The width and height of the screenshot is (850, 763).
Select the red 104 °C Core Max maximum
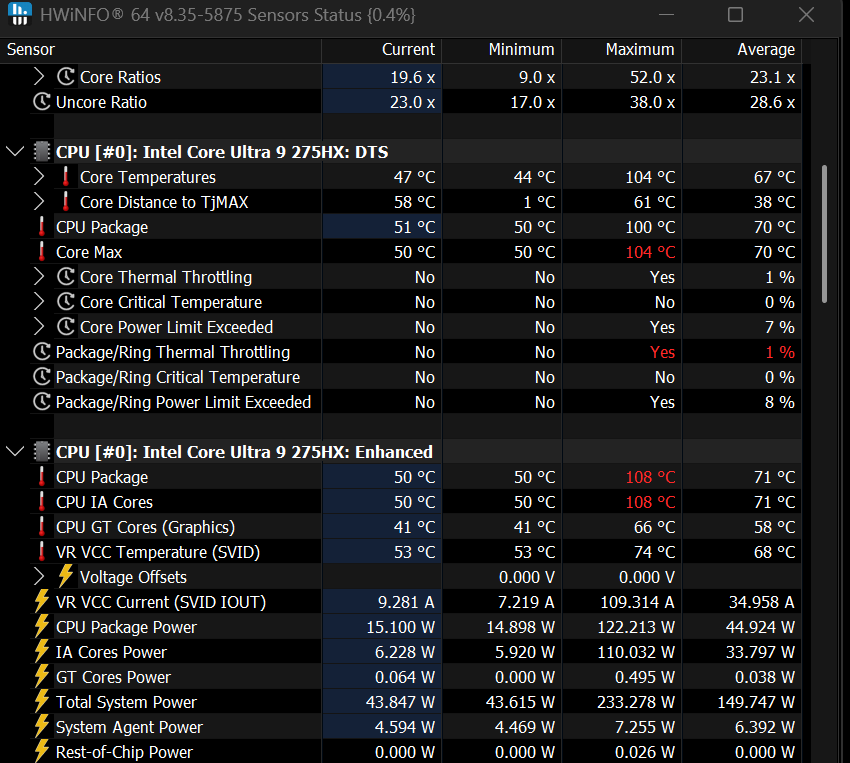(x=651, y=252)
